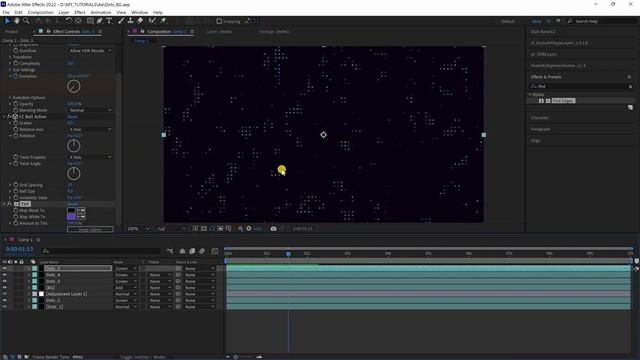The width and height of the screenshot is (640, 360).
Task: Click the Map Black To color swatch
Action: 71,211
